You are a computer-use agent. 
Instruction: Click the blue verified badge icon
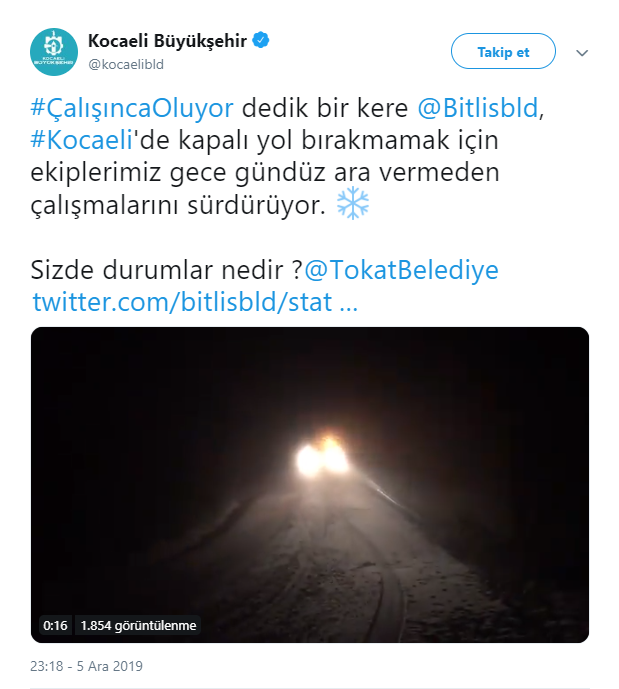pos(261,40)
